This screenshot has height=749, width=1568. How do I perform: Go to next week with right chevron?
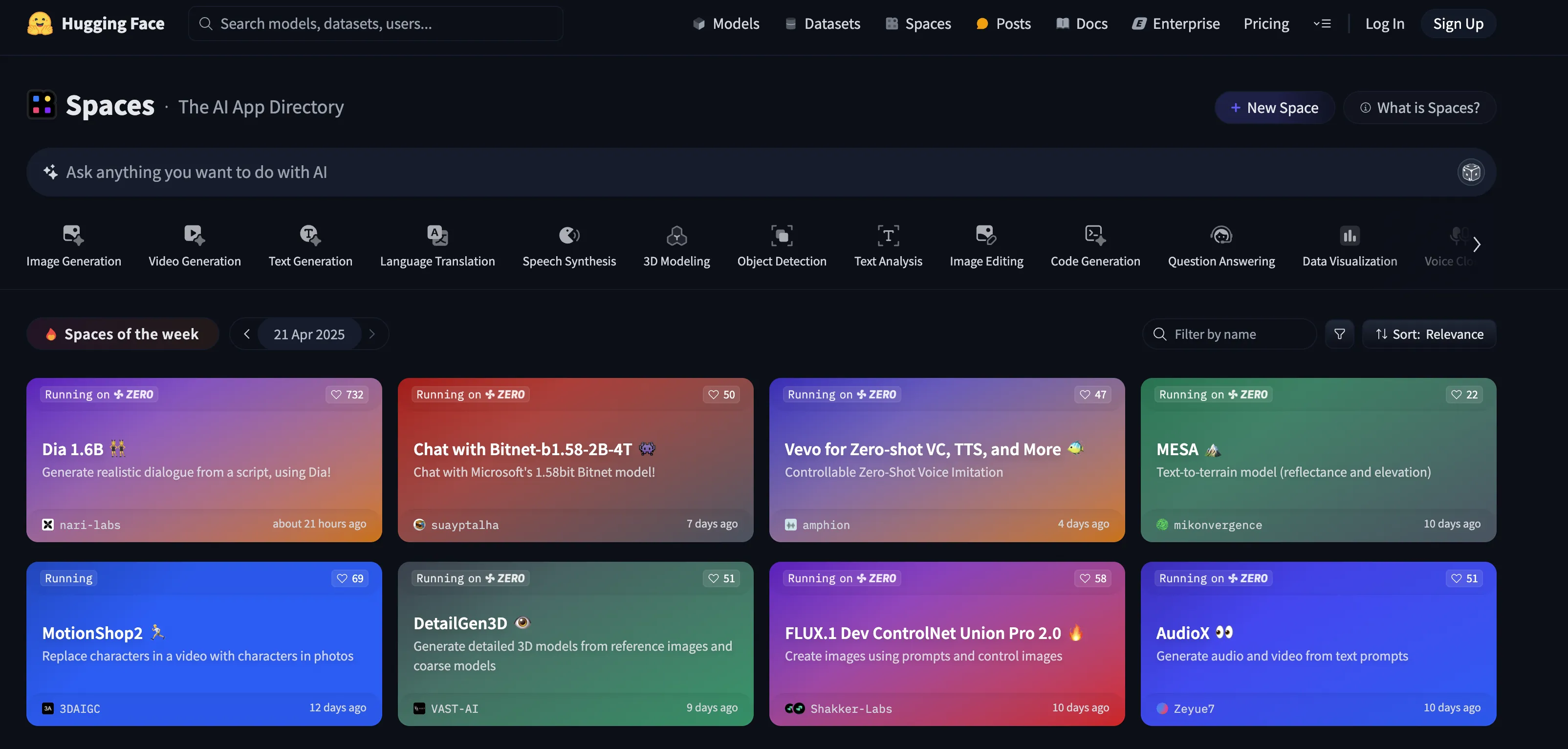coord(372,334)
